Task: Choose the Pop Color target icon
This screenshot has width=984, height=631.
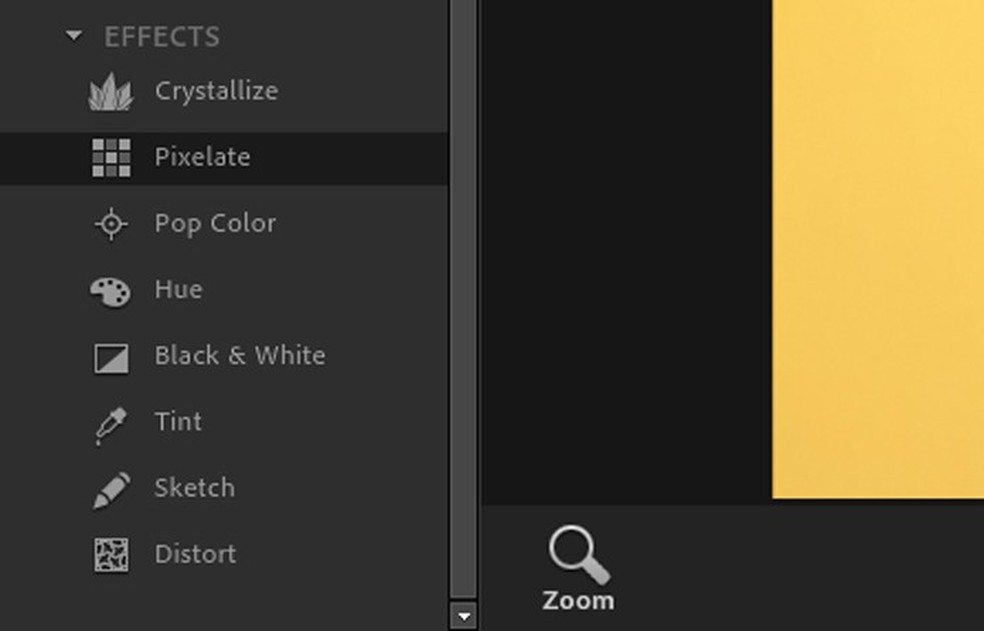Action: (x=111, y=224)
